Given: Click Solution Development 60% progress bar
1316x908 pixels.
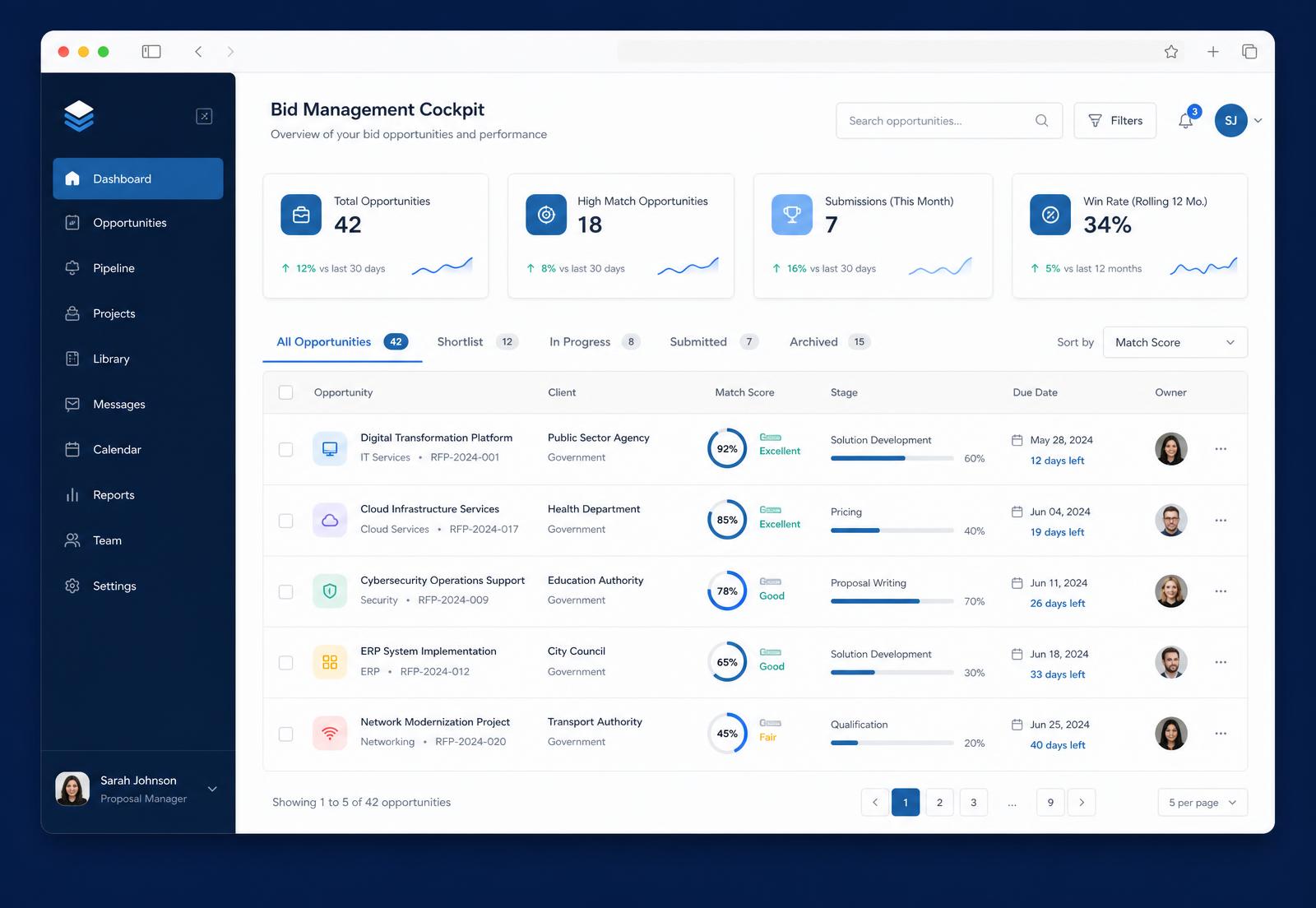Looking at the screenshot, I should 892,458.
